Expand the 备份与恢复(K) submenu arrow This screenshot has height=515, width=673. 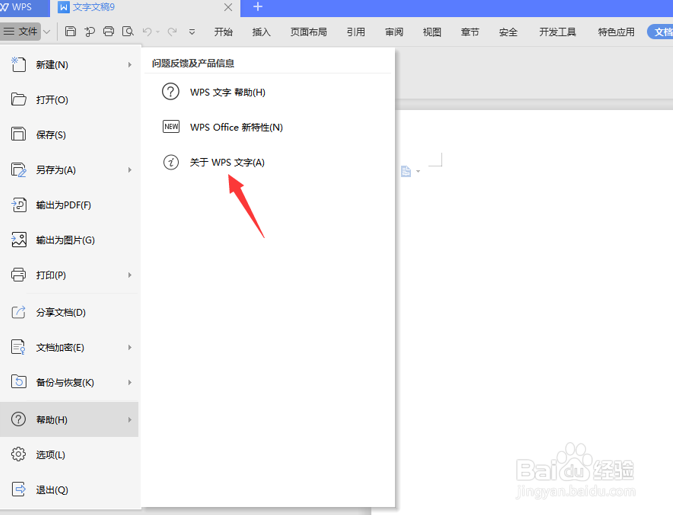[x=130, y=382]
